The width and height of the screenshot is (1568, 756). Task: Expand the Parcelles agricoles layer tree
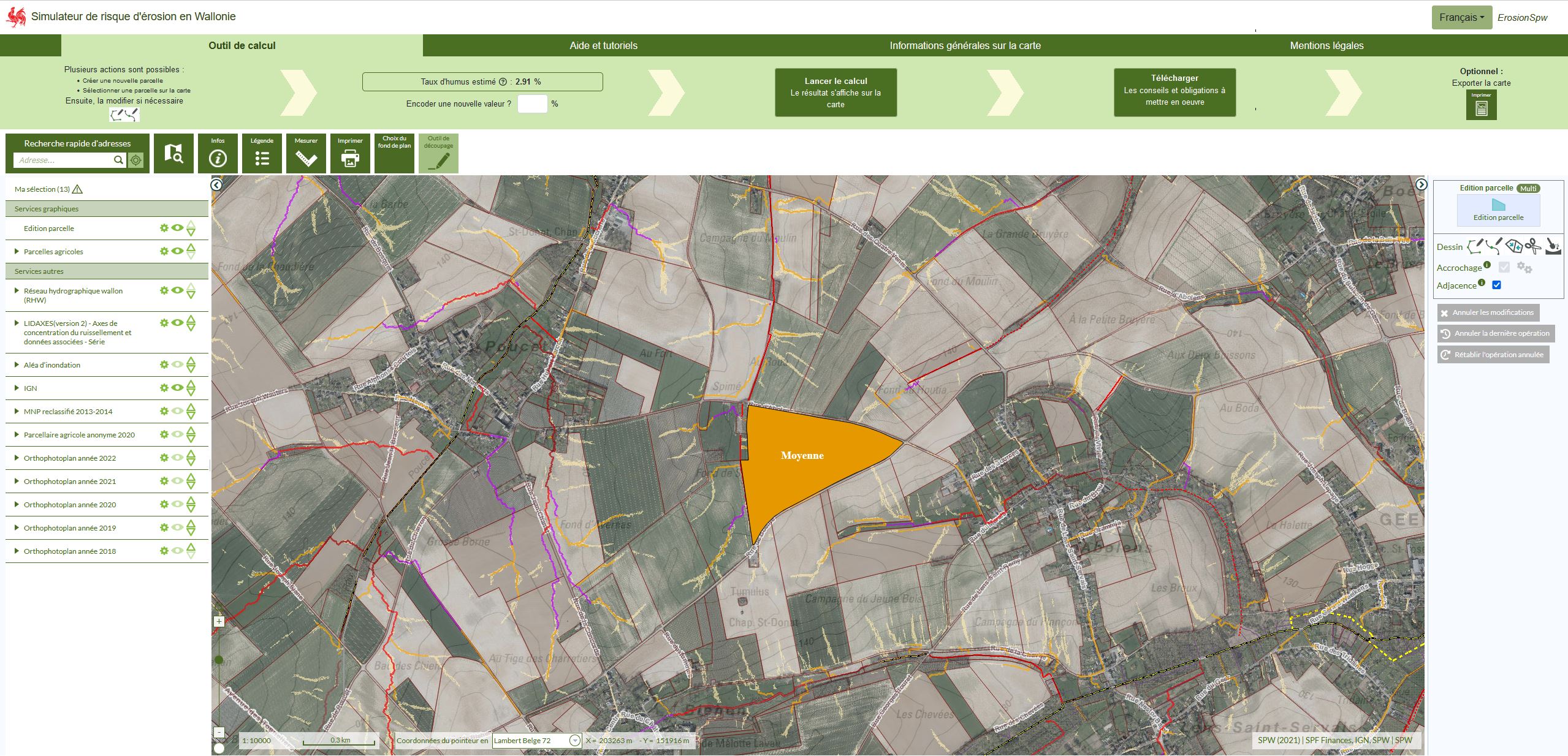(17, 251)
